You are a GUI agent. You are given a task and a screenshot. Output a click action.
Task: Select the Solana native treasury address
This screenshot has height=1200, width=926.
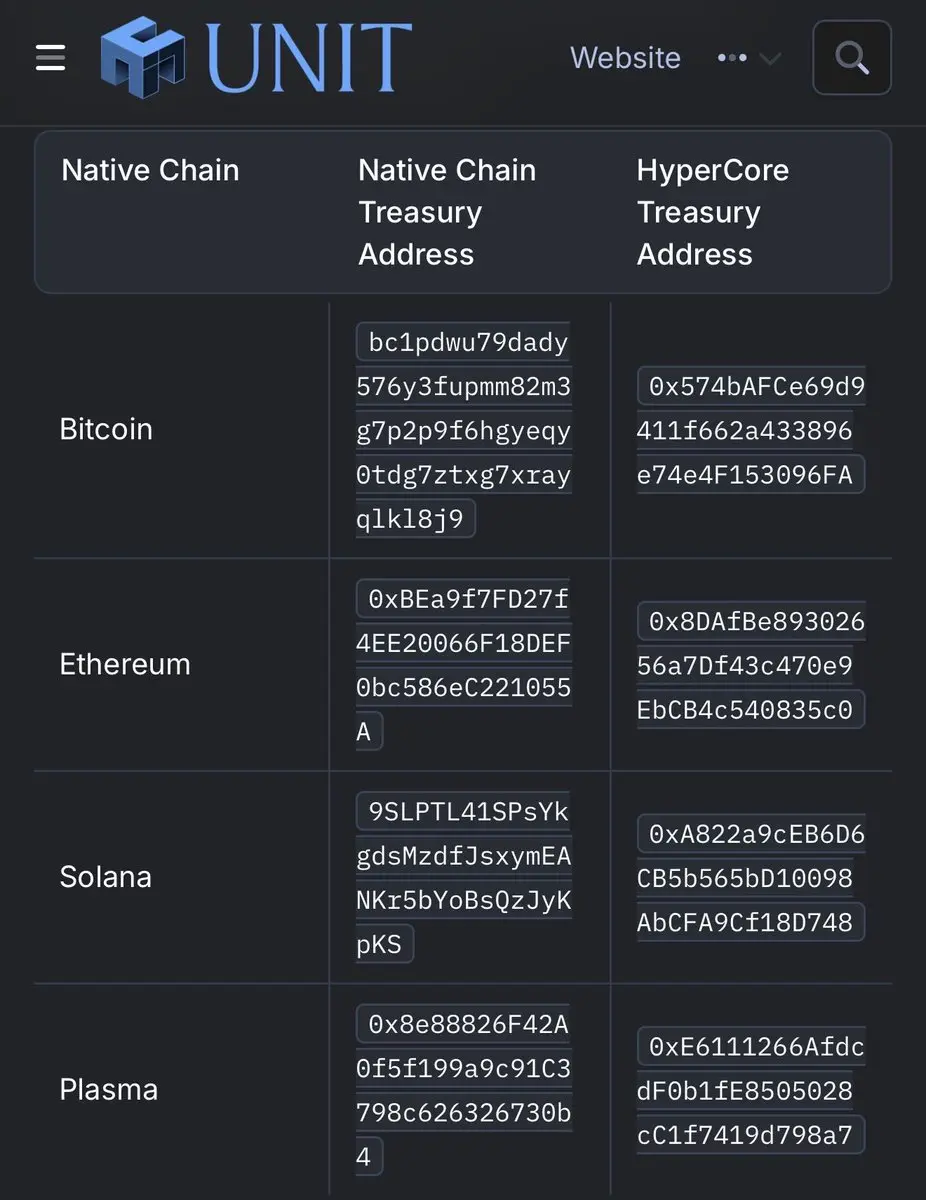[x=463, y=878]
